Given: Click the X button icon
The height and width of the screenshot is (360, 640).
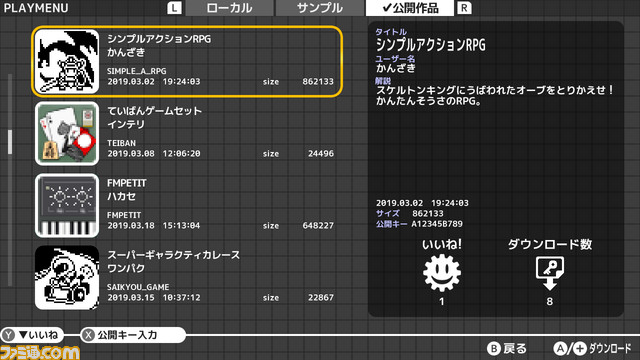Looking at the screenshot, I should [88, 335].
